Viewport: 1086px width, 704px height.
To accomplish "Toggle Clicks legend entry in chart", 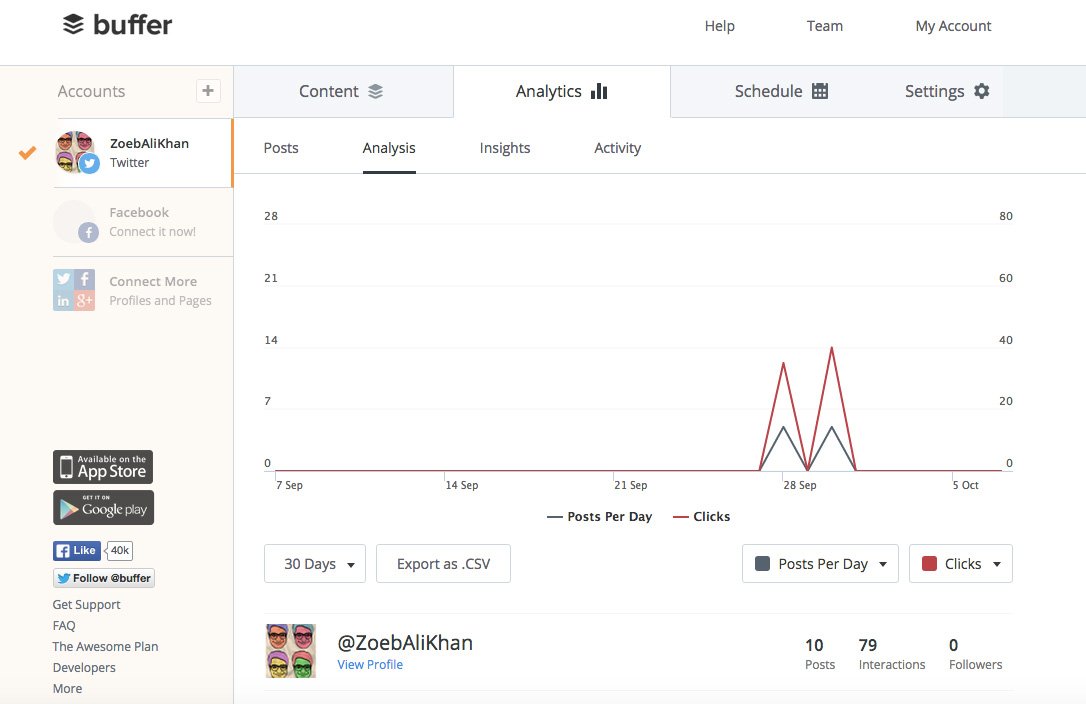I will tap(702, 516).
